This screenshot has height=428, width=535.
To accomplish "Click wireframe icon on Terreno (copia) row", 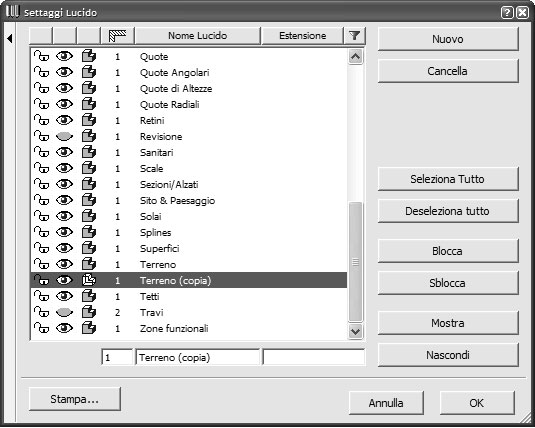I will click(x=89, y=280).
